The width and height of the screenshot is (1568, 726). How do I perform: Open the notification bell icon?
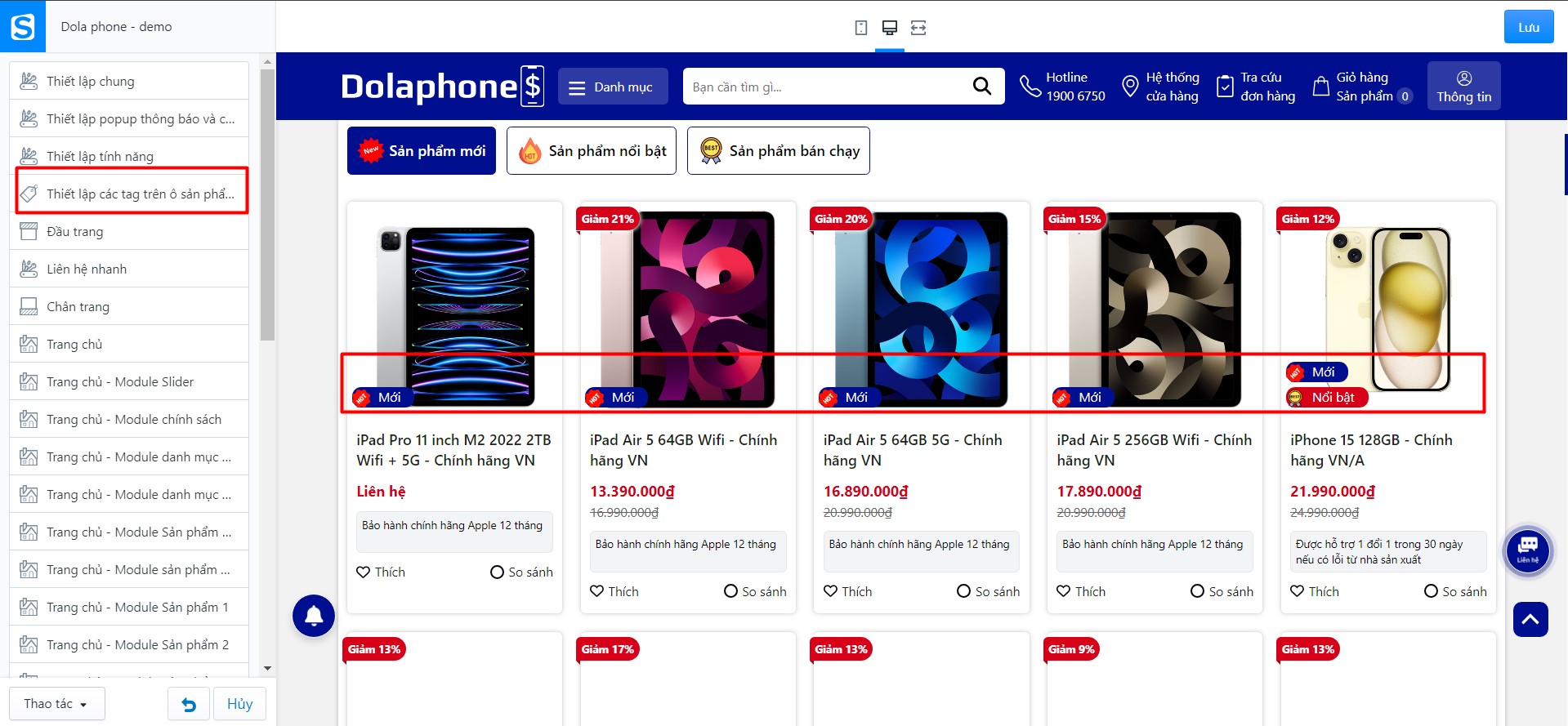(314, 616)
